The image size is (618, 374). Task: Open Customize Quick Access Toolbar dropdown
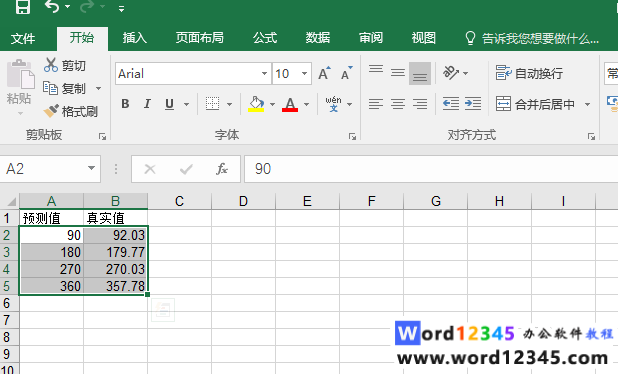121,9
